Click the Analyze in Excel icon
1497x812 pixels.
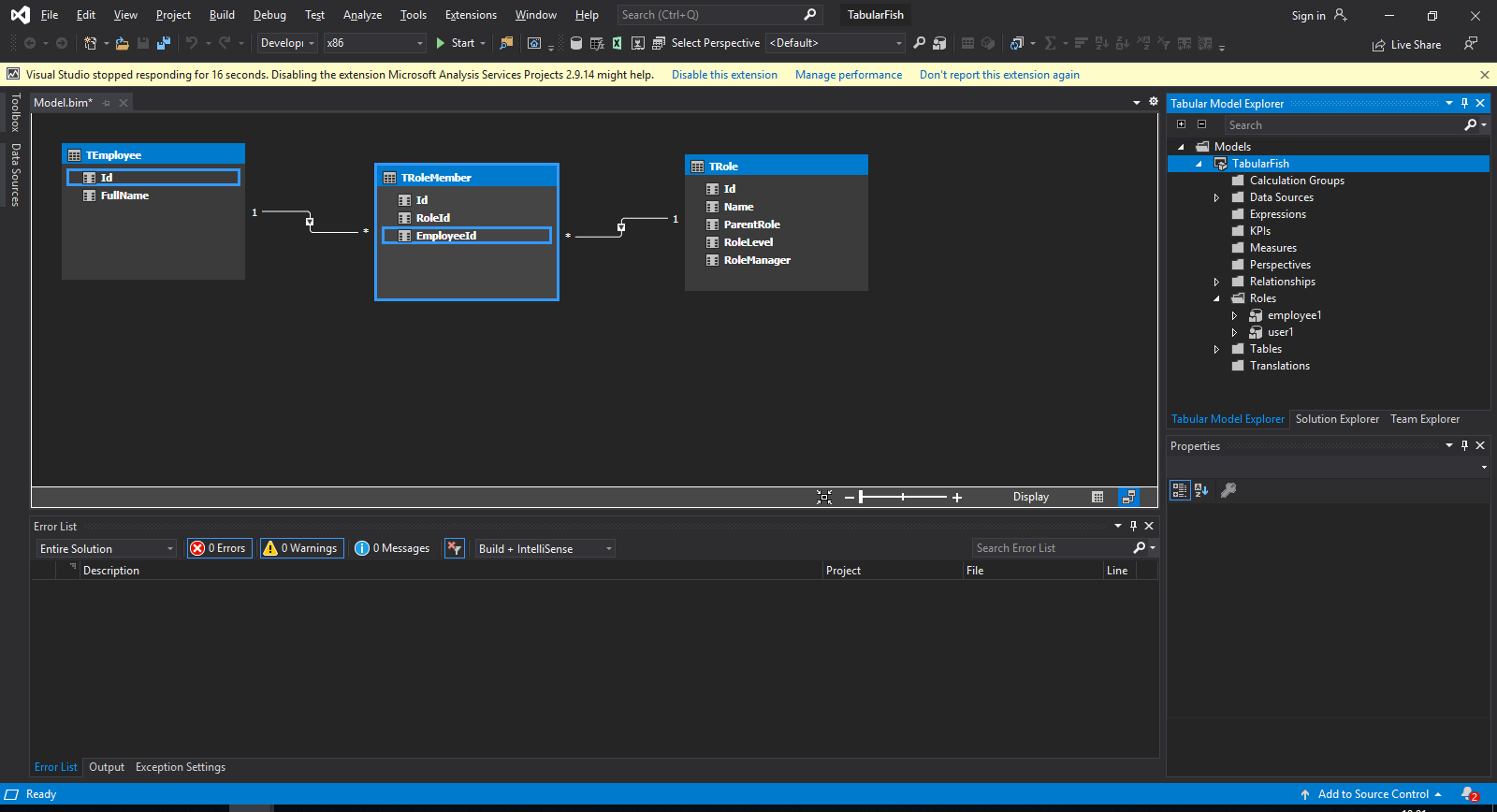(x=618, y=43)
